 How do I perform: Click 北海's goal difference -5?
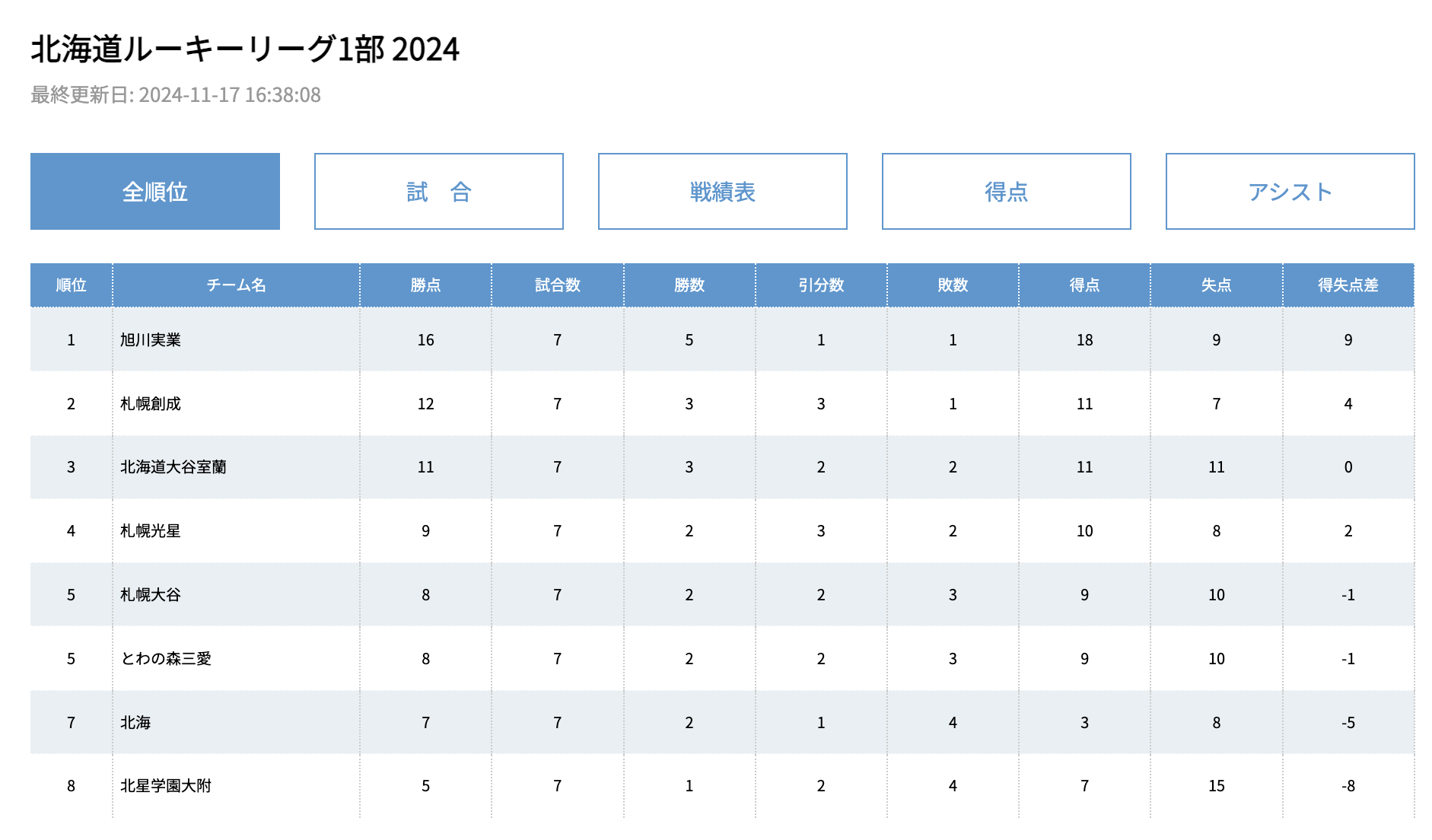point(1348,723)
